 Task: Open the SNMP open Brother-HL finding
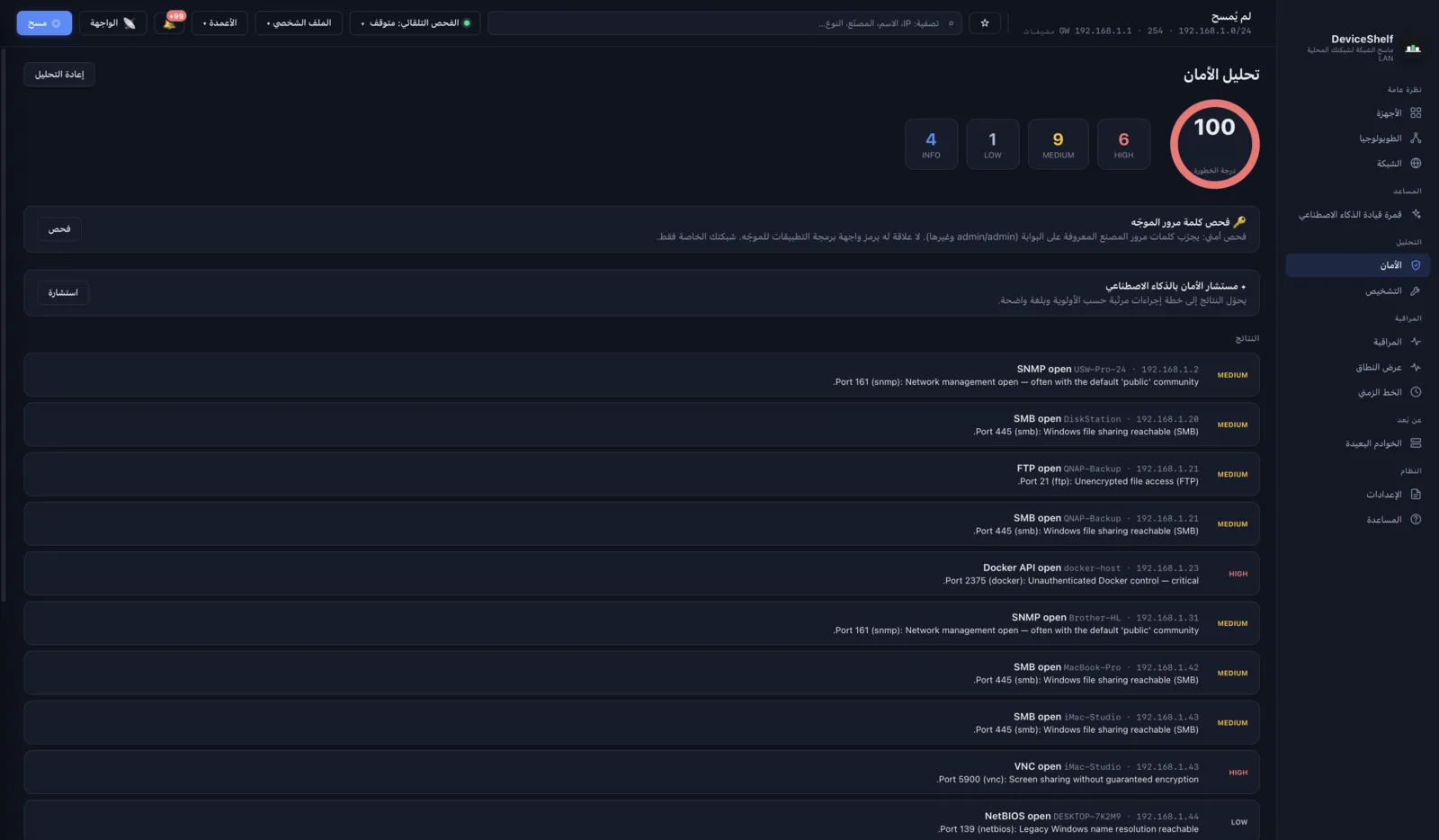pos(641,623)
